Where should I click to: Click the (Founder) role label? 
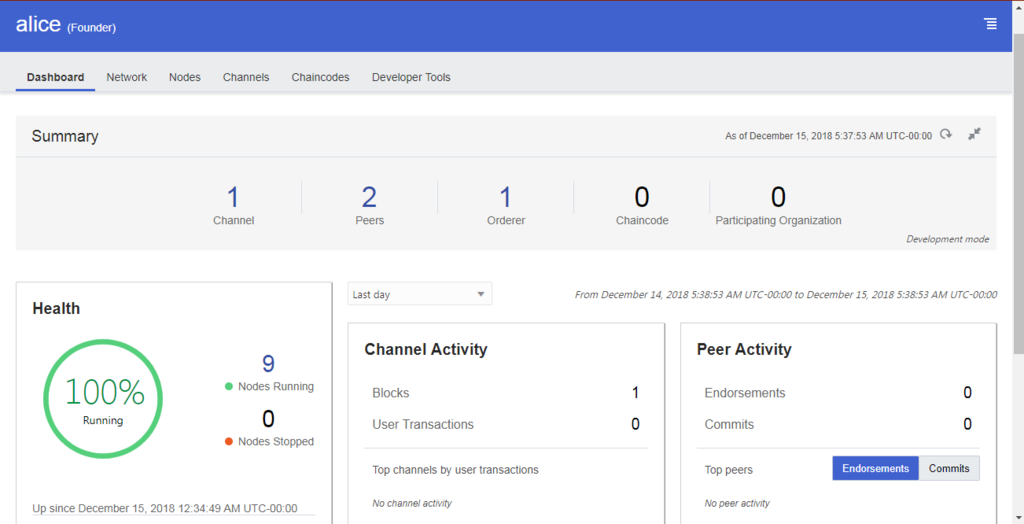click(x=91, y=28)
